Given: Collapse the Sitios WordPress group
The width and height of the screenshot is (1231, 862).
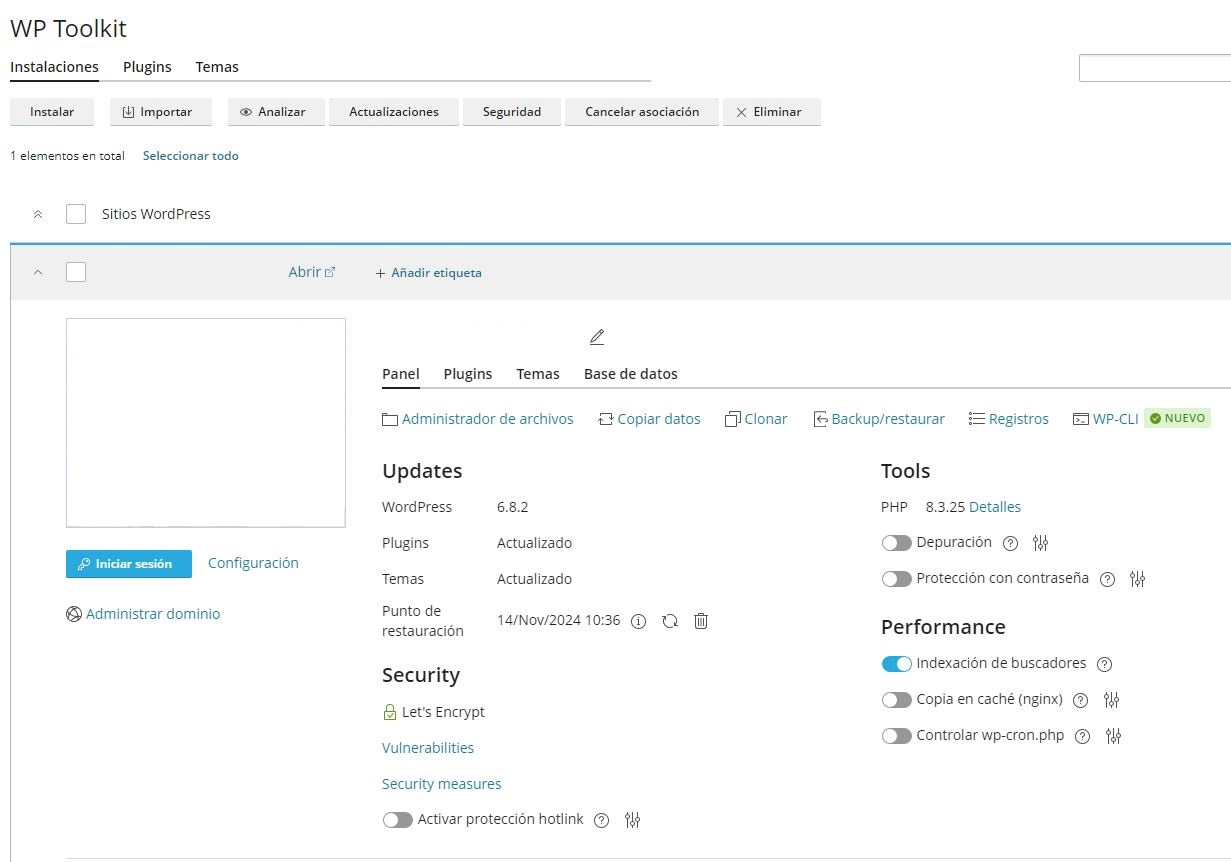Looking at the screenshot, I should [x=38, y=214].
